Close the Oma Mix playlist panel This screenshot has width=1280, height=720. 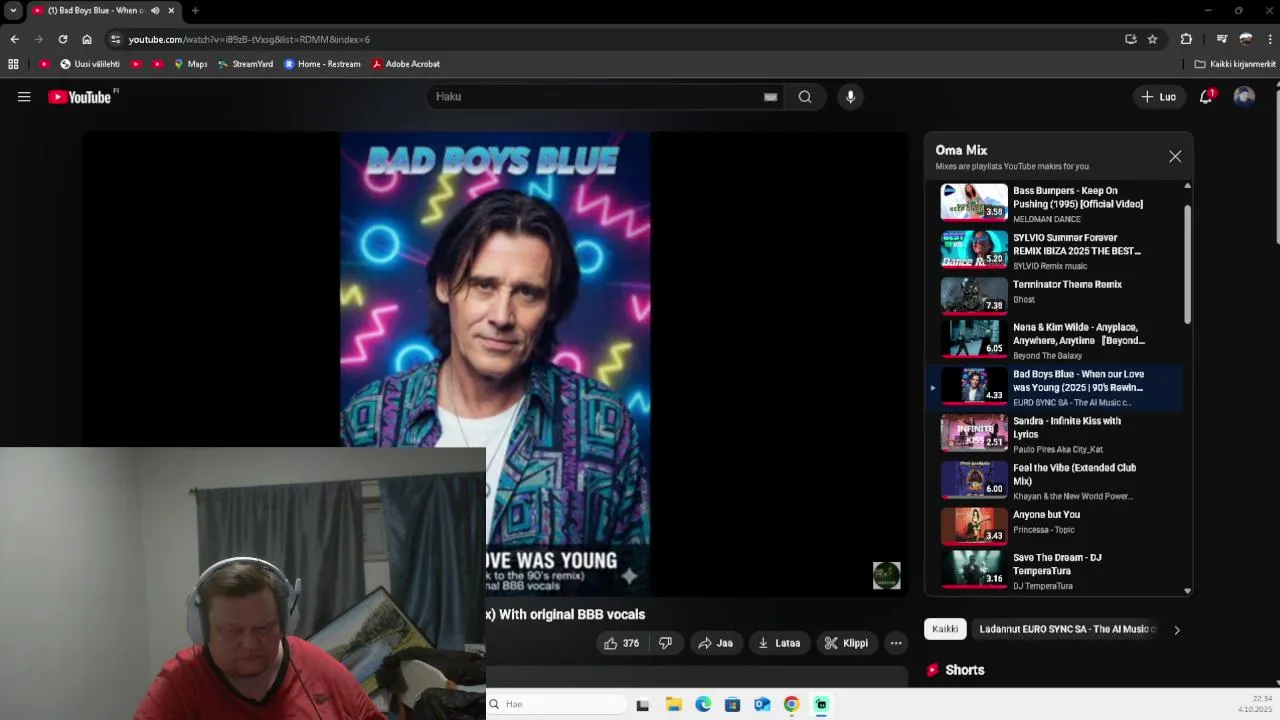(1175, 157)
